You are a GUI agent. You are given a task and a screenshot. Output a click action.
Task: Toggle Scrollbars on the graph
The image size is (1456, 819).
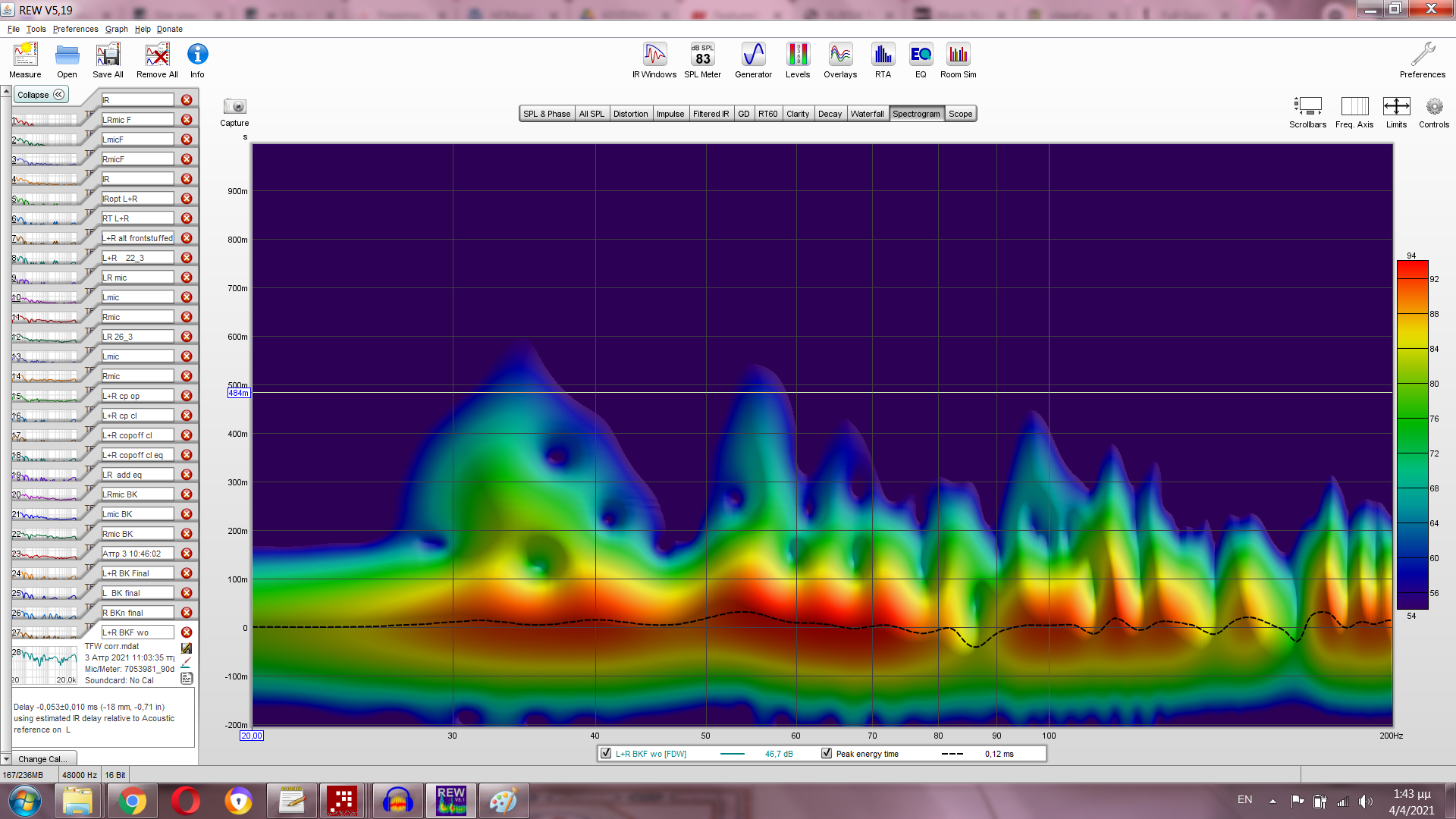click(1307, 107)
